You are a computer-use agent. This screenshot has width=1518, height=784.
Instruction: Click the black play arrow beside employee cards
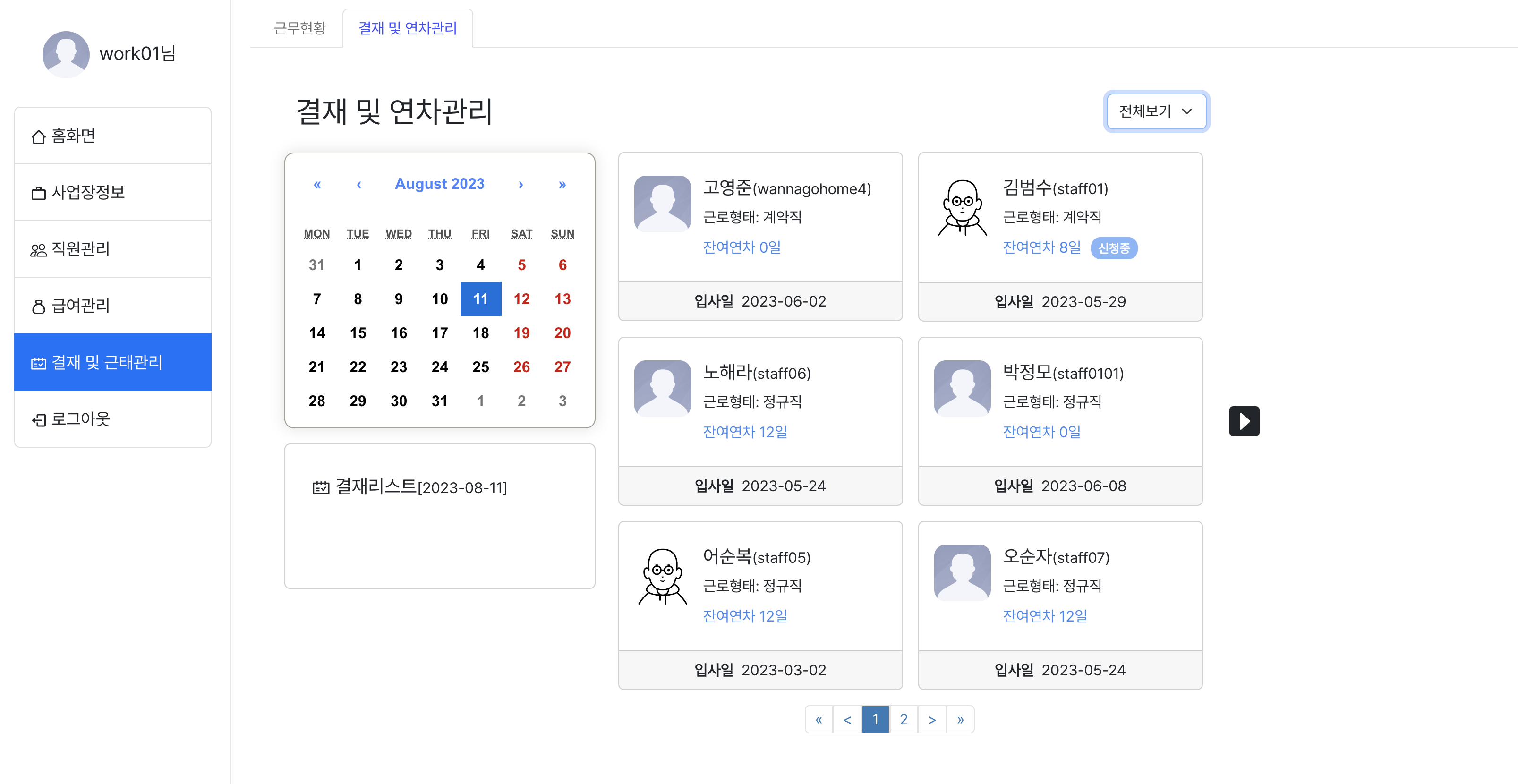(1244, 421)
